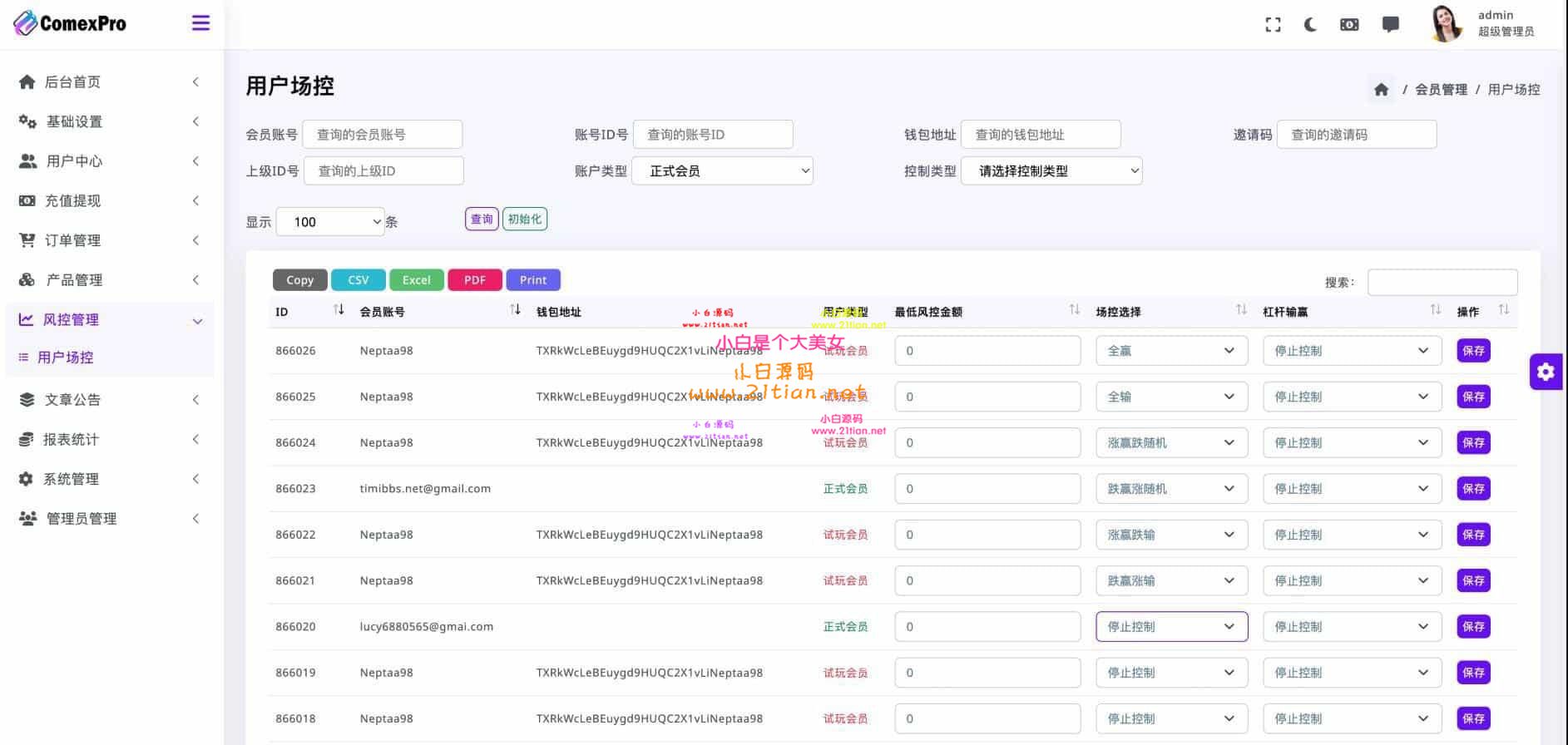1568x745 pixels.
Task: Open the 场控选择 dropdown for row 866025
Action: pos(1171,397)
